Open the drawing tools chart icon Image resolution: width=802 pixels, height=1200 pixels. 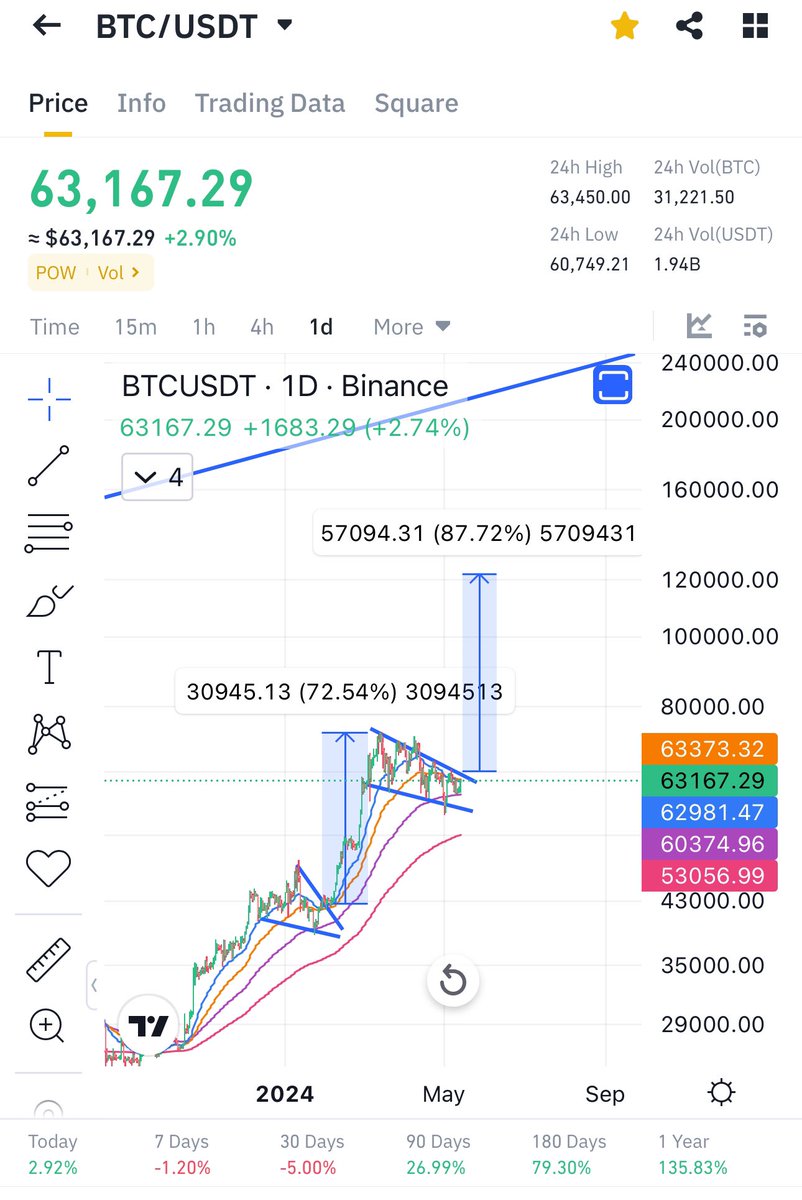coord(699,326)
